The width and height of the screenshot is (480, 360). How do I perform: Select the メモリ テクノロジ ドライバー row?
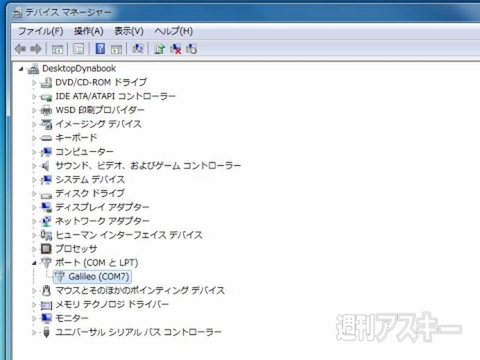112,304
